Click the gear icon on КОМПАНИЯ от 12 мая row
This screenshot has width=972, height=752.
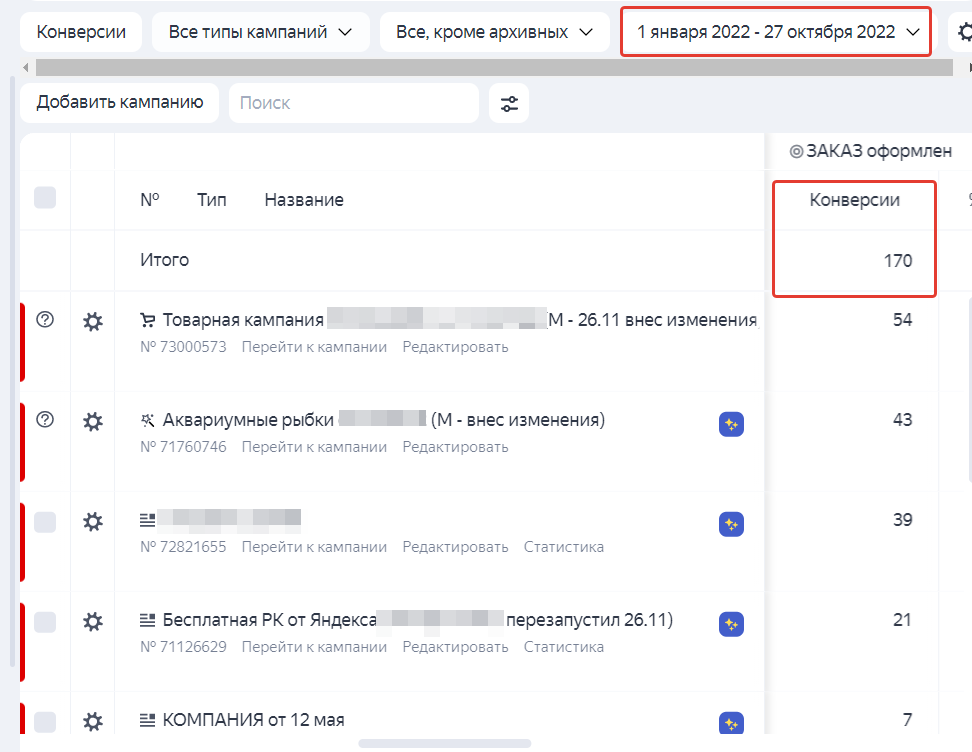(92, 719)
